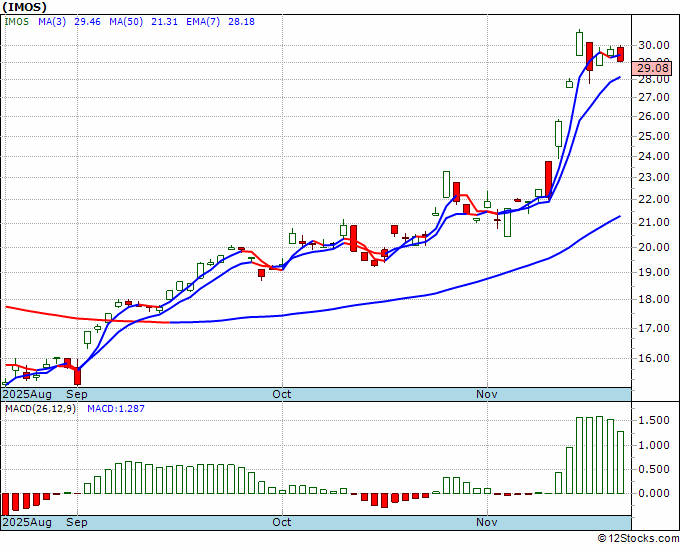Click the (IMOS) chart title
Screen dimensions: 680x546
click(24, 7)
